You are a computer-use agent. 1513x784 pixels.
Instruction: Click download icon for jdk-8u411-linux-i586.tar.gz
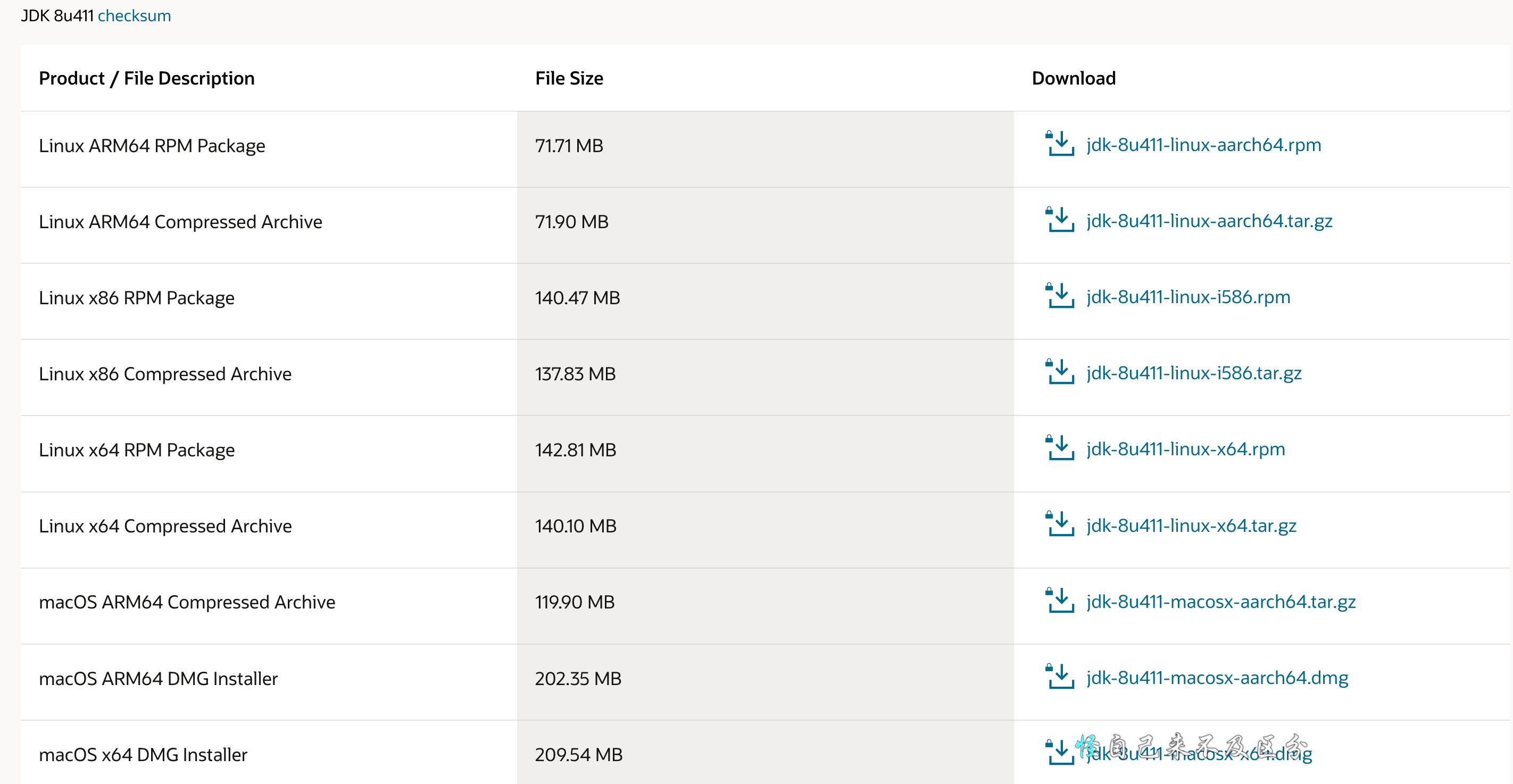click(1060, 372)
